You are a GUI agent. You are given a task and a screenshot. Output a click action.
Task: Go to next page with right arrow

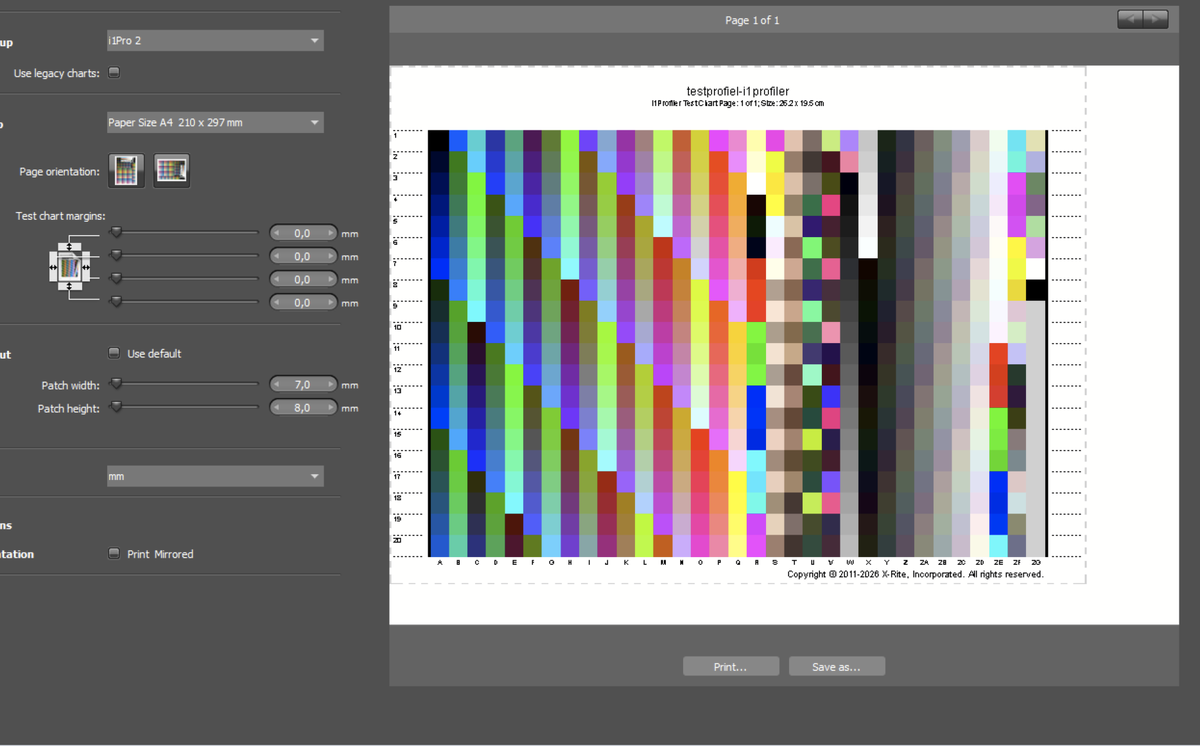tap(1155, 20)
